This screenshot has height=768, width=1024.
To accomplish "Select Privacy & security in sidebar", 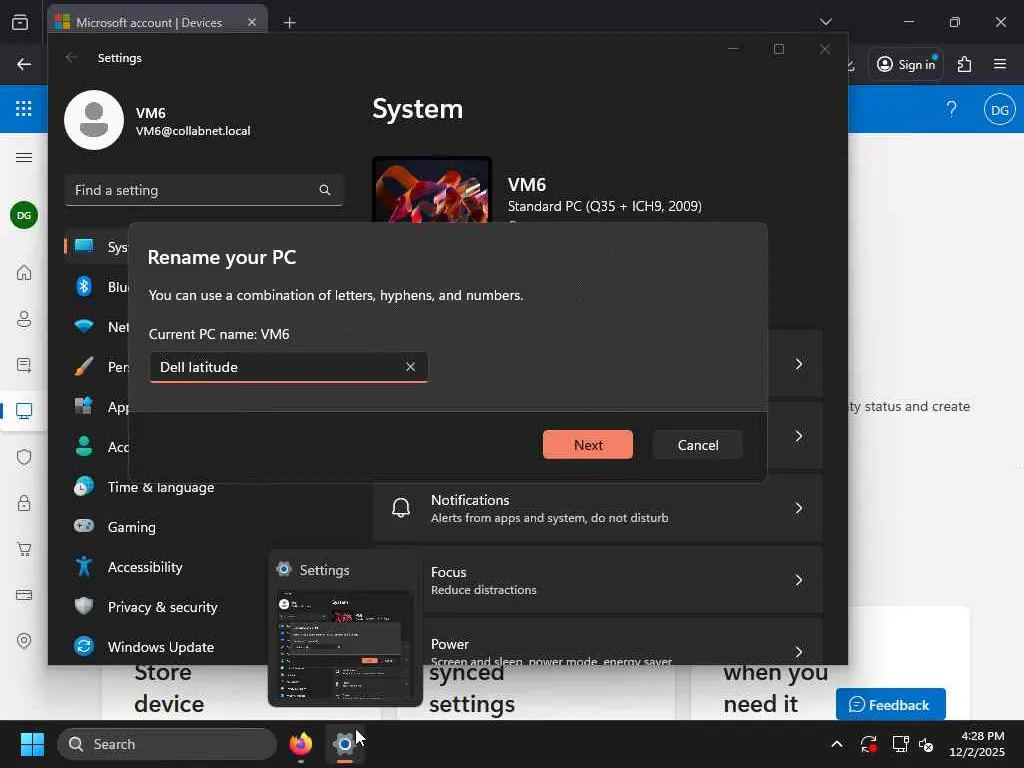I will click(x=163, y=607).
